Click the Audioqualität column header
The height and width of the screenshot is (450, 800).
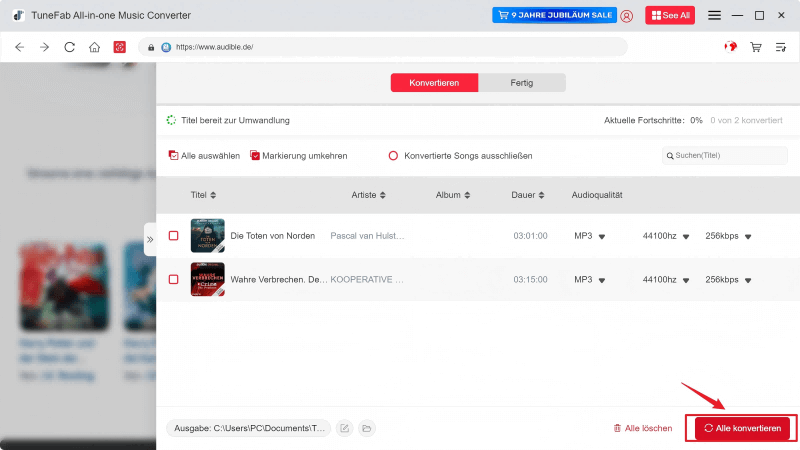[x=597, y=195]
